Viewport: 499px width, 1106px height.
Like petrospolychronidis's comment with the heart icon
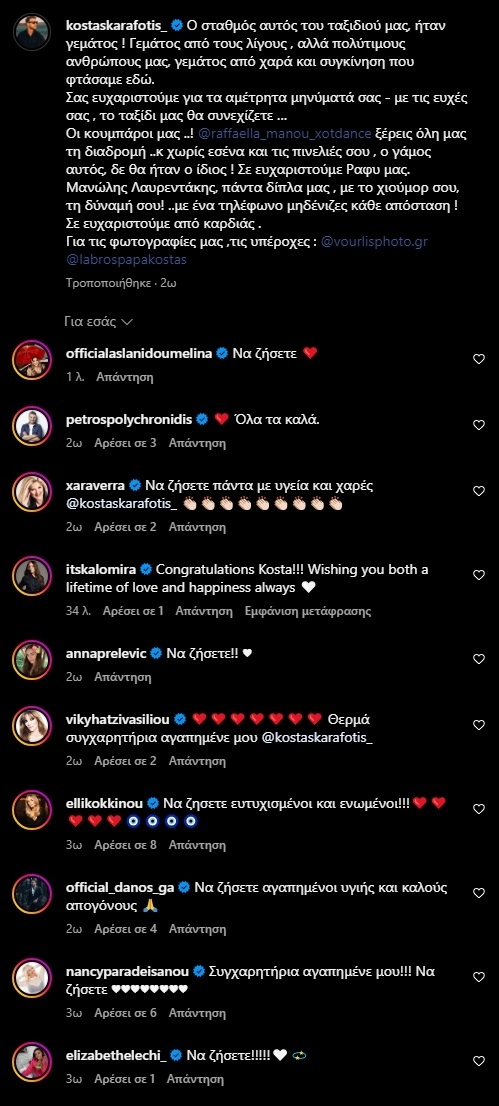pyautogui.click(x=479, y=425)
